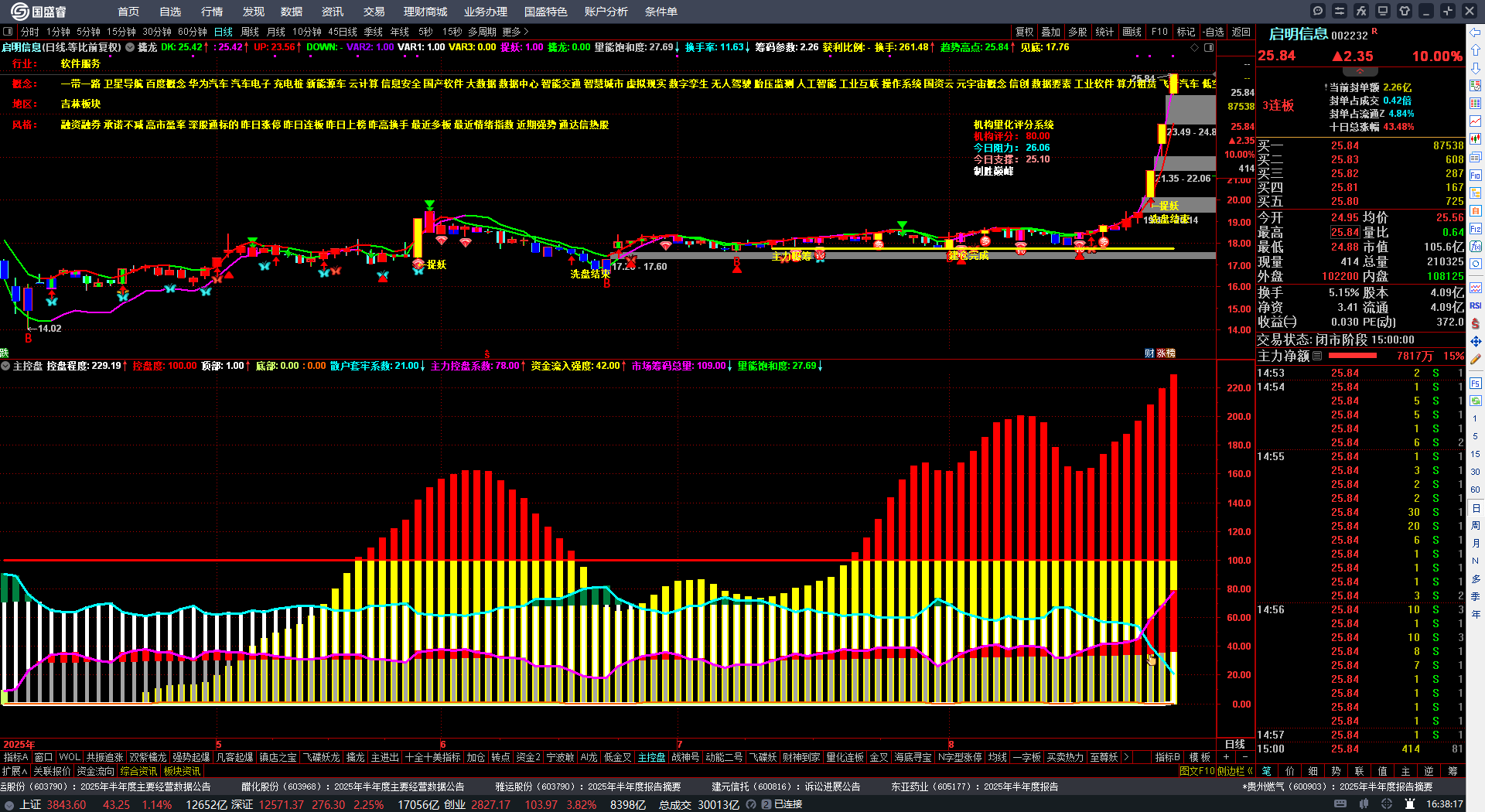Toggle the 标记 mark button
Viewport: 1485px width, 812px height.
pyautogui.click(x=1186, y=32)
